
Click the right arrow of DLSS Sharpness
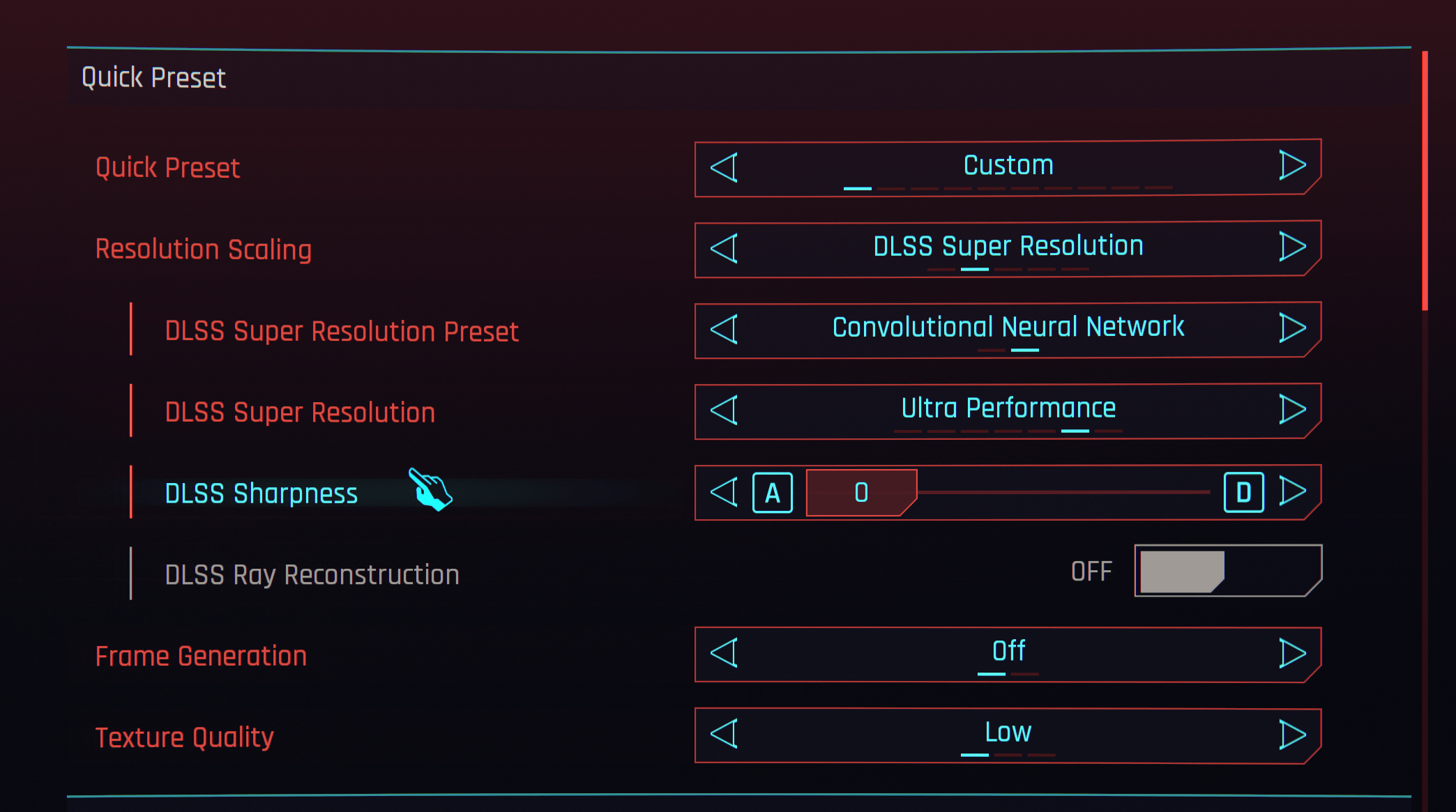(1292, 491)
